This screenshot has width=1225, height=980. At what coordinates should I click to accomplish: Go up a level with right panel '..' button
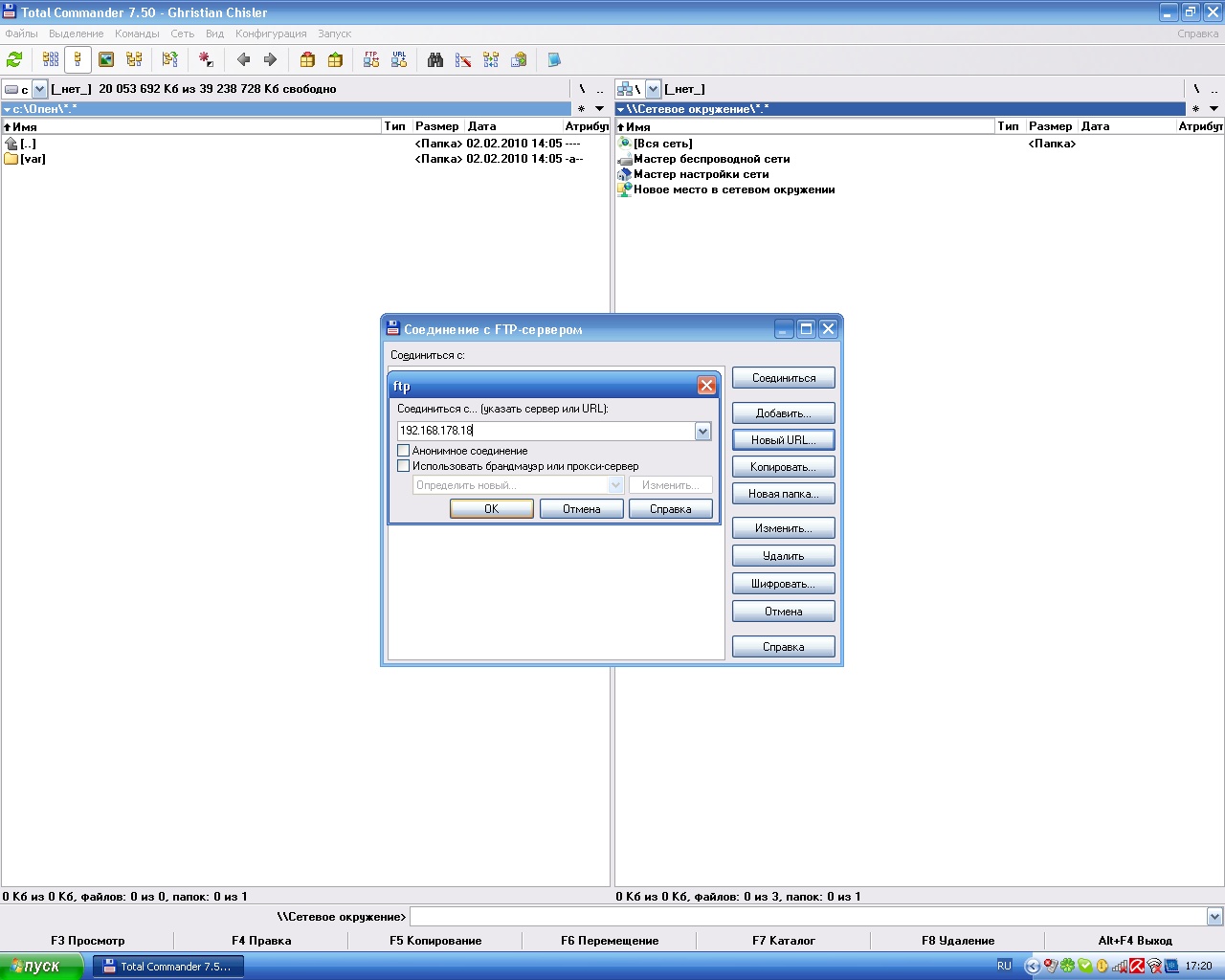(1214, 89)
